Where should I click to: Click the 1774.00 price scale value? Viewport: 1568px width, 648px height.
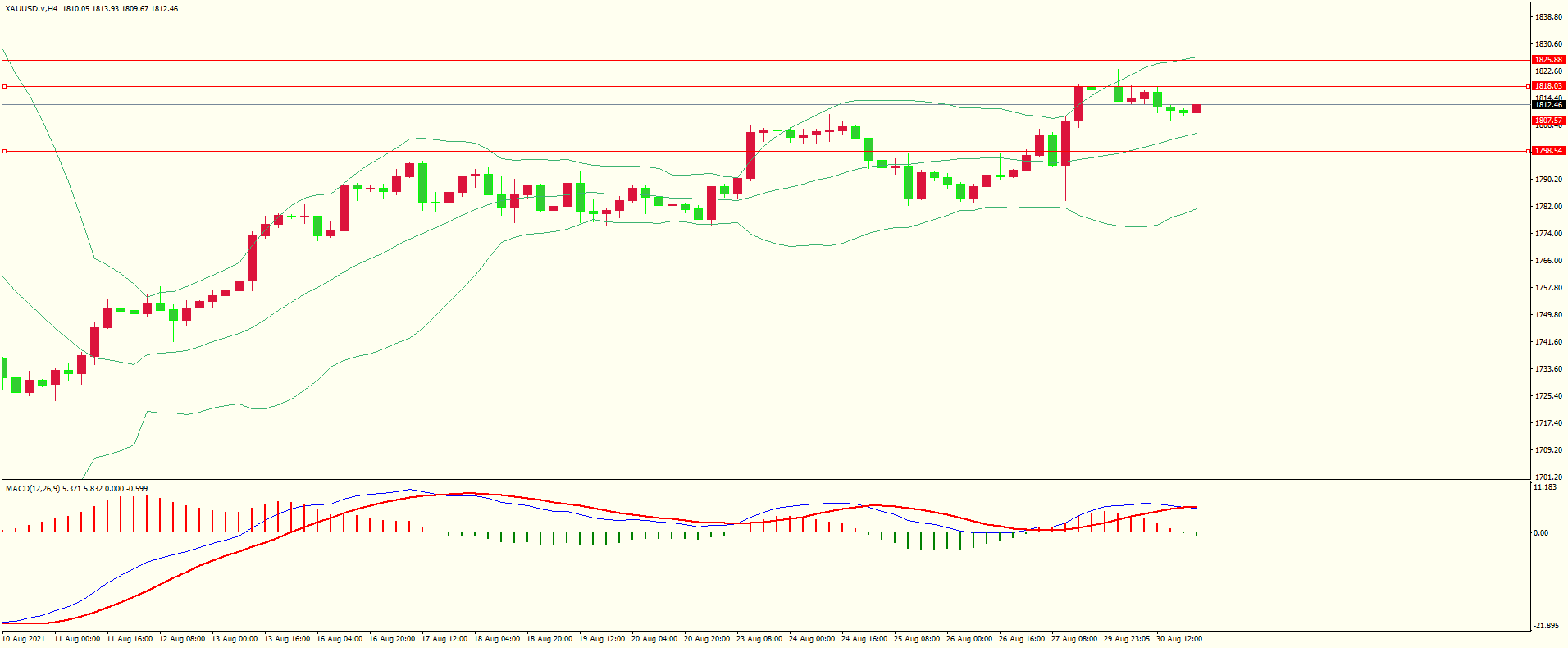click(x=1548, y=234)
